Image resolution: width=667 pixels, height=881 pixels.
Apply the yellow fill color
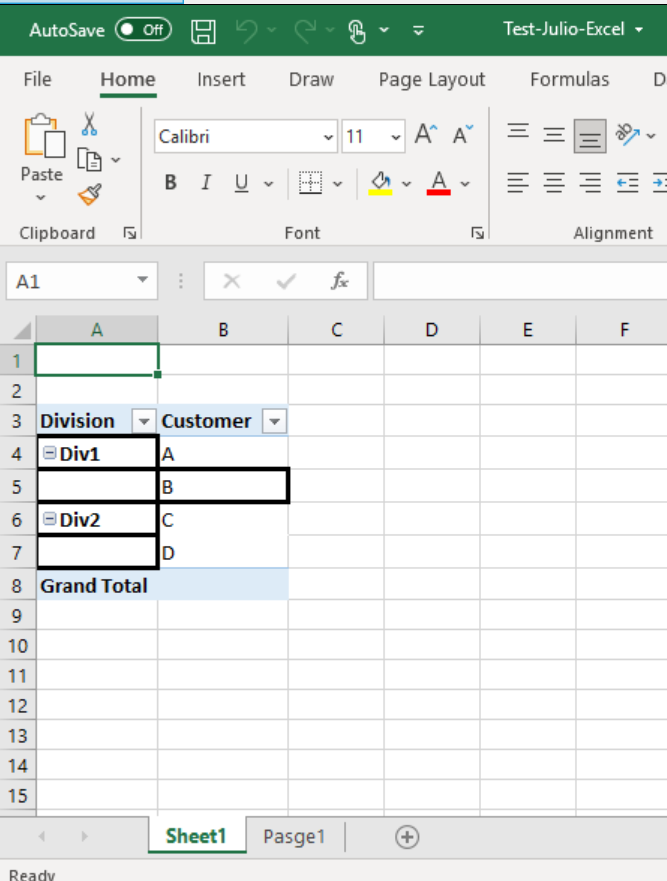point(381,182)
